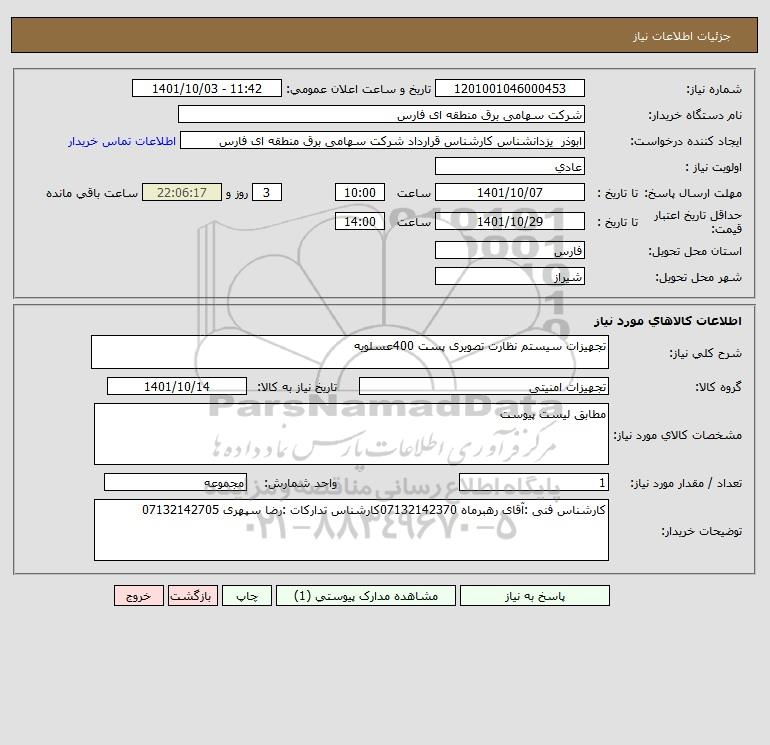770x745 pixels.
Task: Click buyer notes box with phone numbers
Action: tap(351, 530)
